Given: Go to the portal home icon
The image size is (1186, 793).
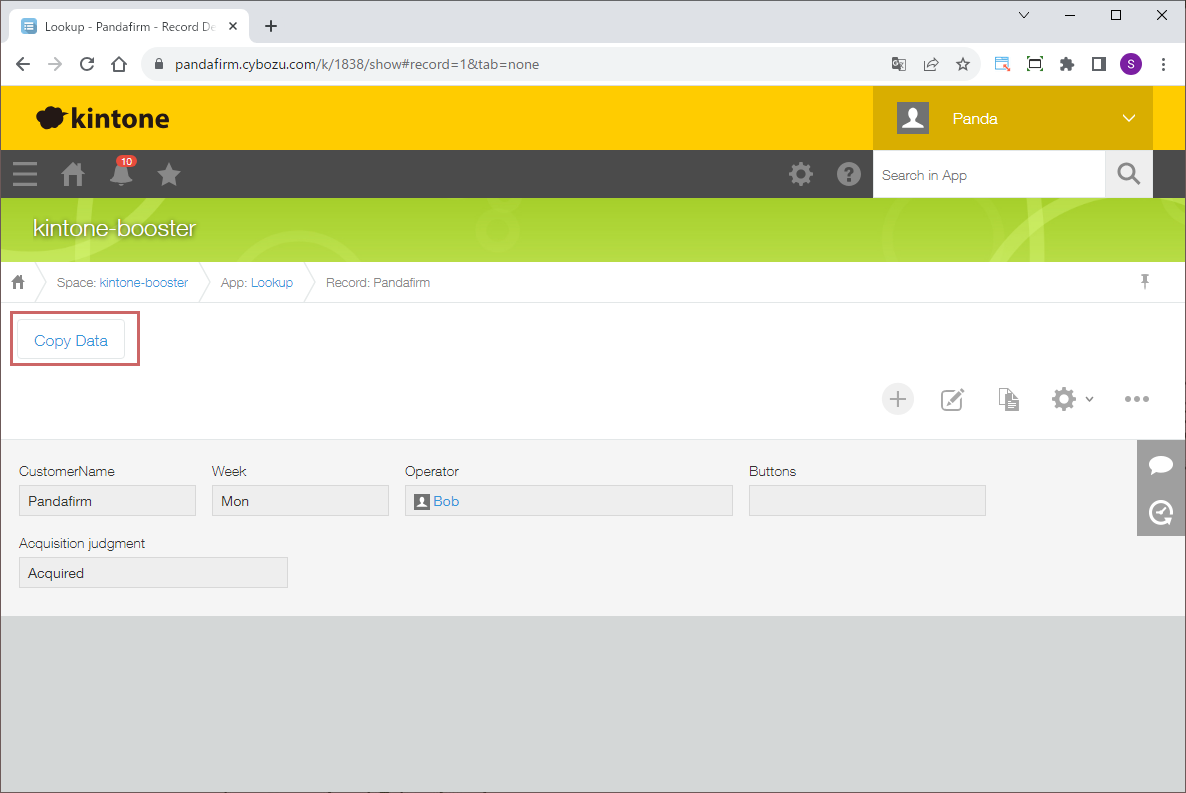Looking at the screenshot, I should 73,175.
